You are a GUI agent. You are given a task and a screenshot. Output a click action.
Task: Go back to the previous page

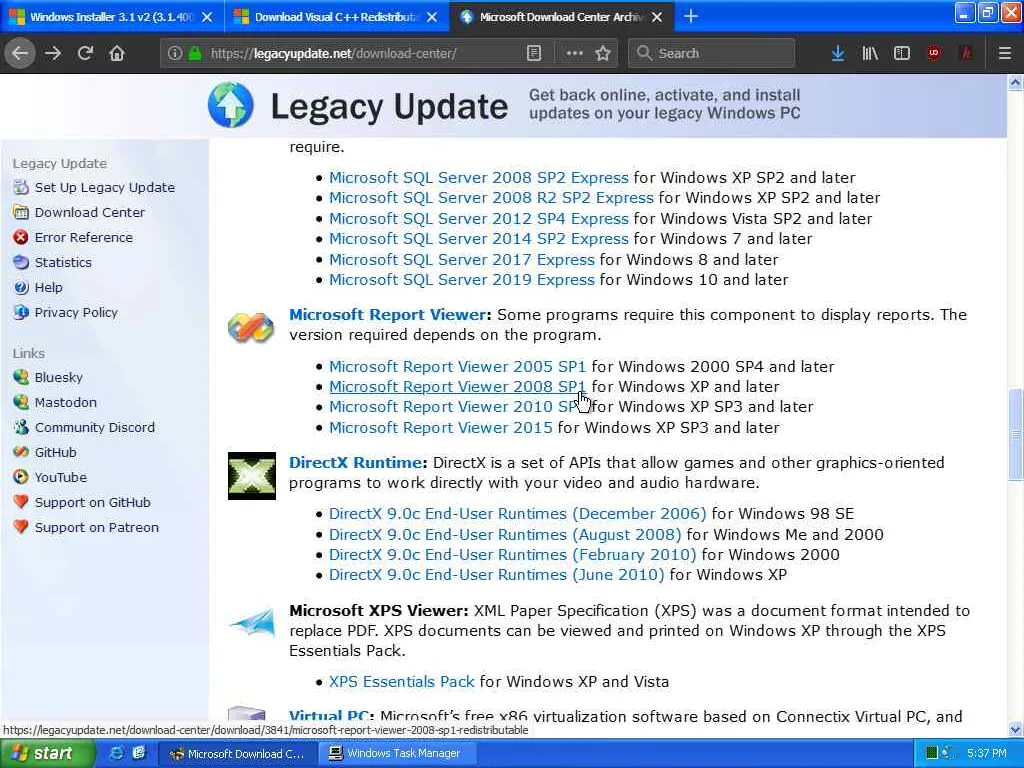point(20,53)
